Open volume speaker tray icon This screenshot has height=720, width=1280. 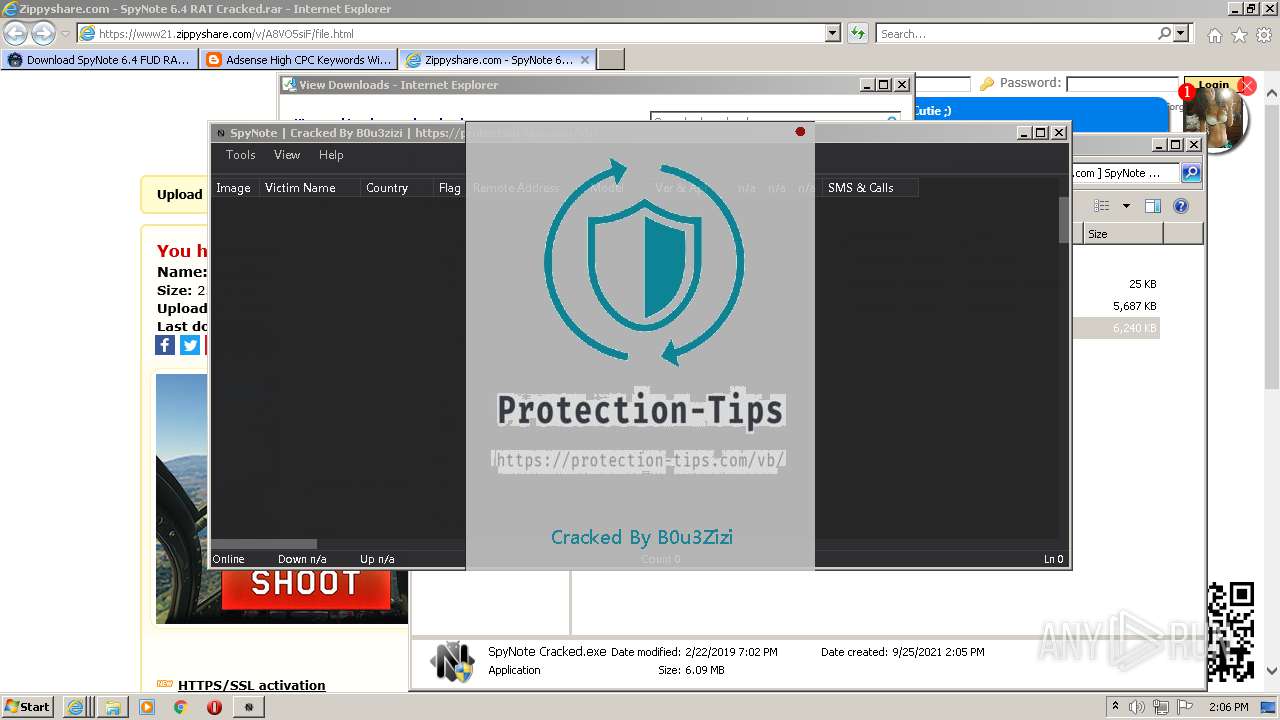(1137, 707)
